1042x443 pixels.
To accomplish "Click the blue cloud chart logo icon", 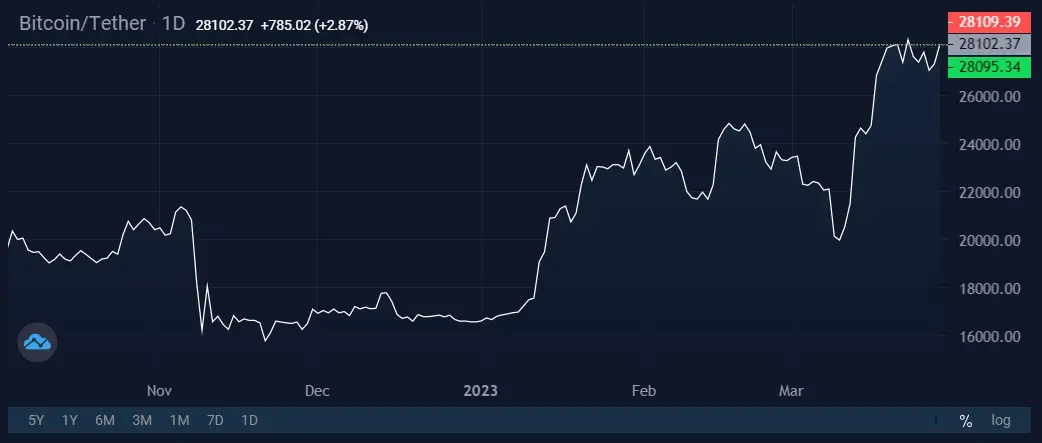I will 37,342.
